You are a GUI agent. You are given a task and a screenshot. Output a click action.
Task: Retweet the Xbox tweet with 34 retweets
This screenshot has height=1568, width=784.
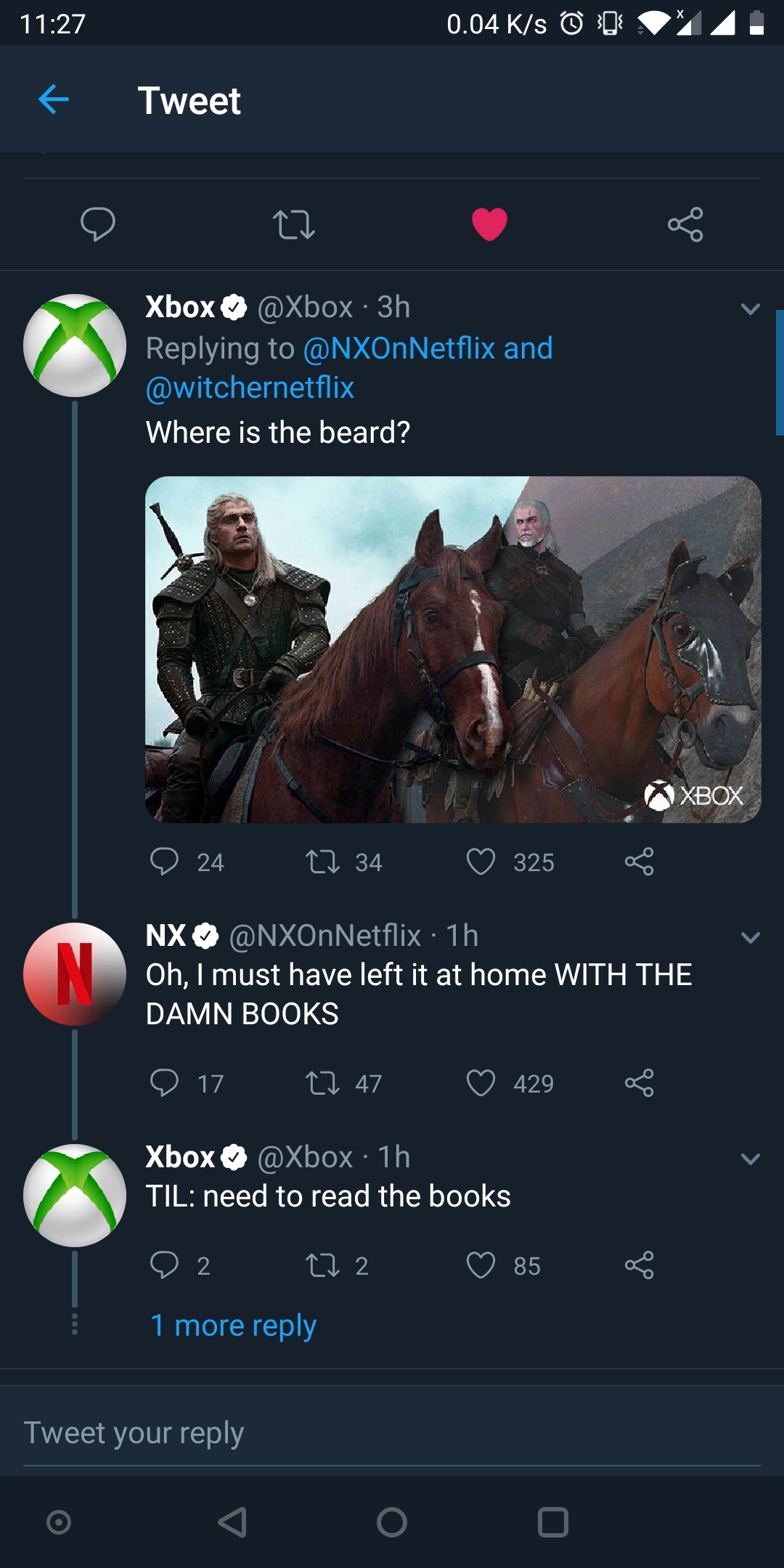pyautogui.click(x=322, y=862)
